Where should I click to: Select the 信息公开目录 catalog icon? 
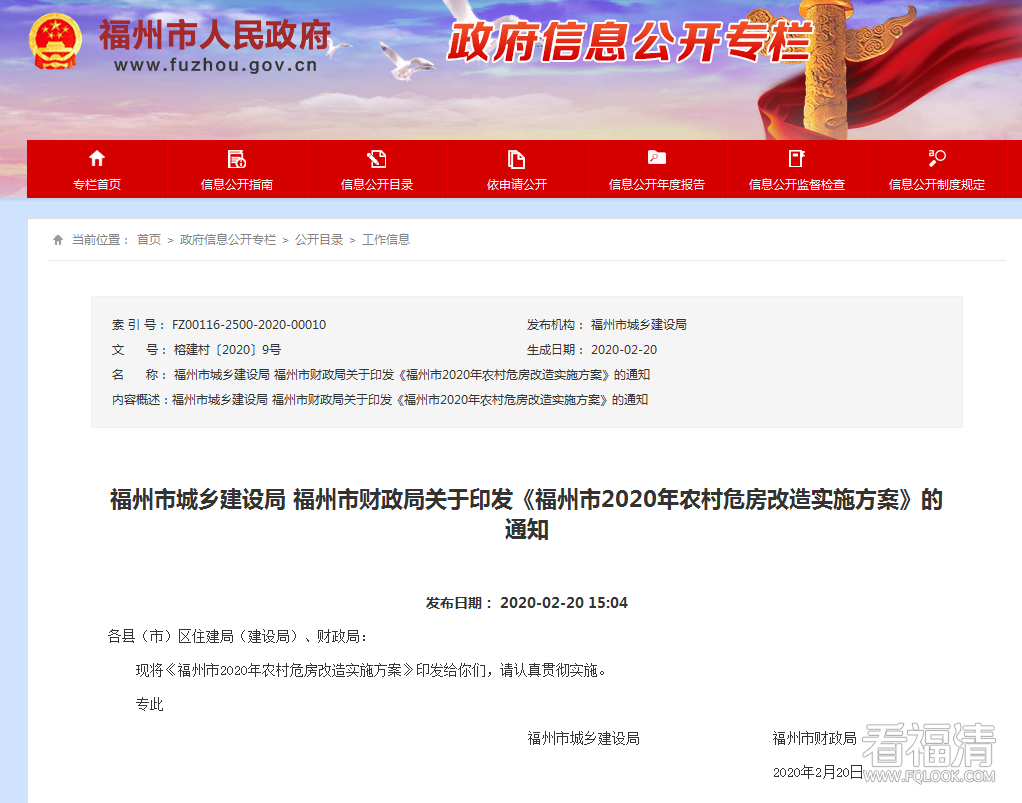377,158
